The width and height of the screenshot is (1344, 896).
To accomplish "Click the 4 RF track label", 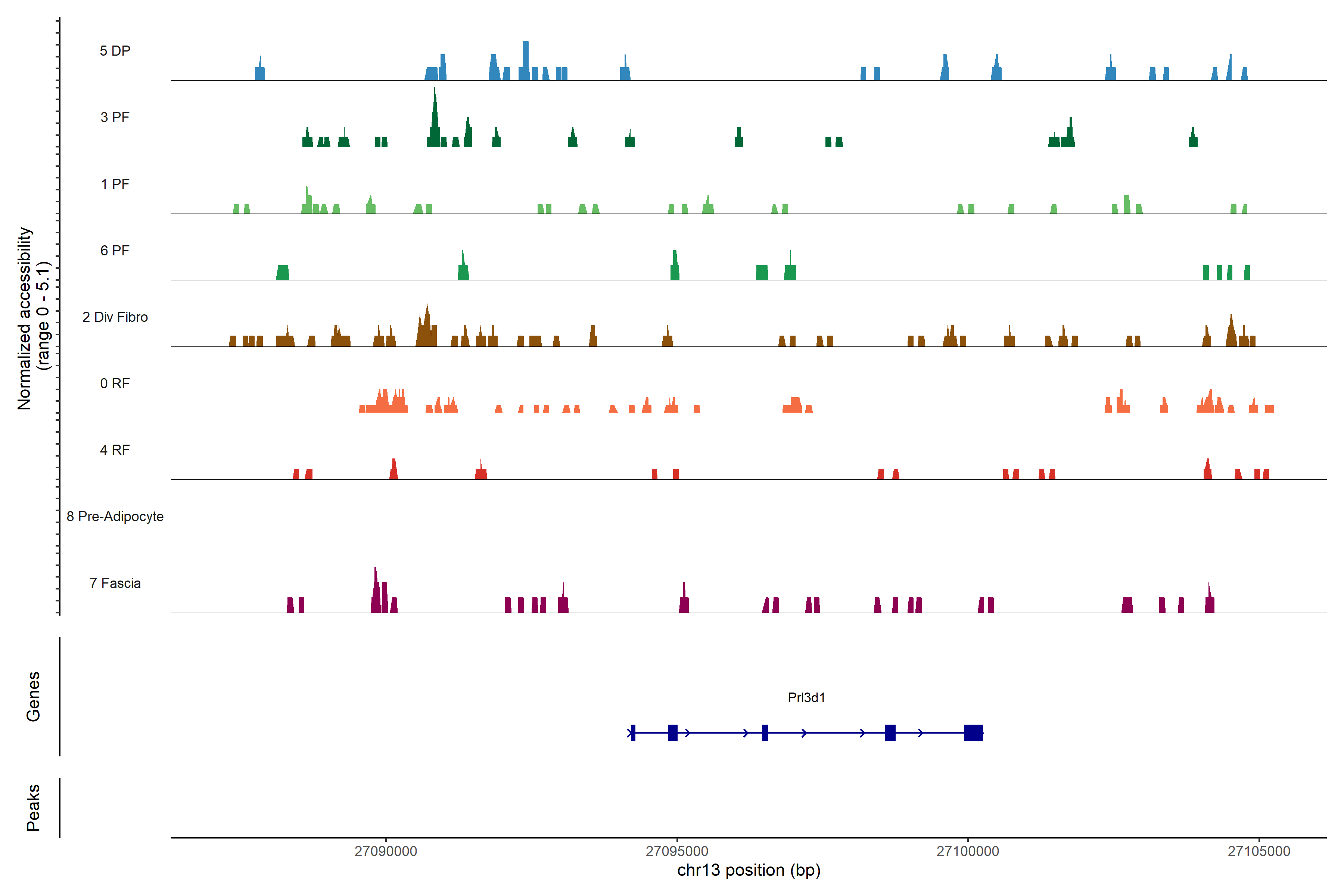I will coord(115,450).
